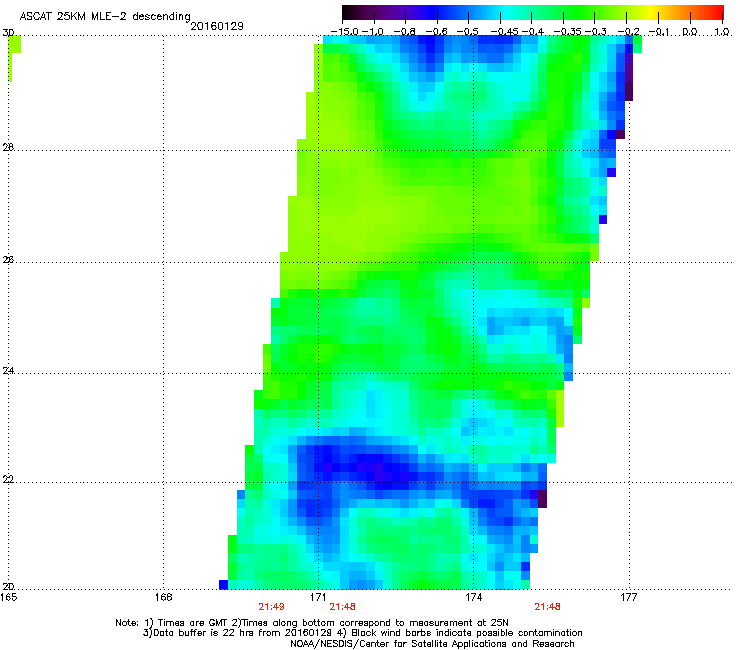Click the 0.0 color scale label

[x=690, y=32]
